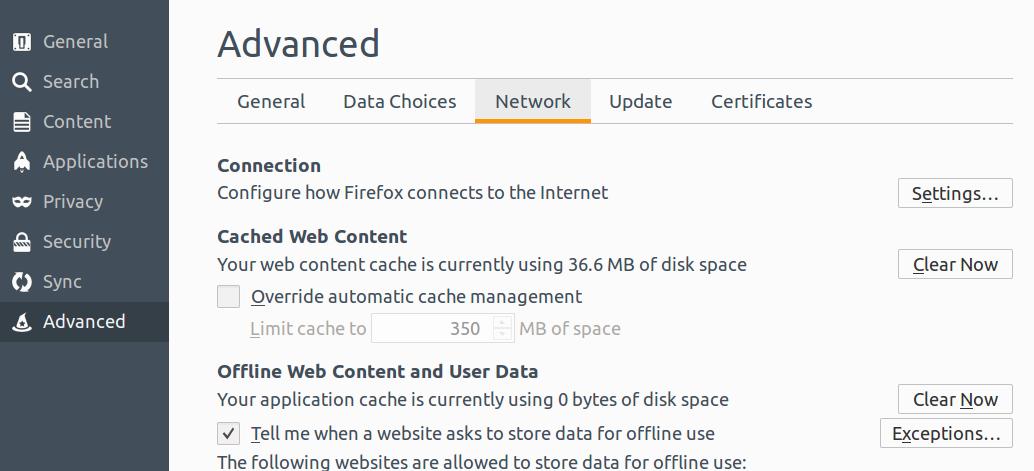Clear Now for offline web content
The height and width of the screenshot is (471, 1034).
coord(955,400)
